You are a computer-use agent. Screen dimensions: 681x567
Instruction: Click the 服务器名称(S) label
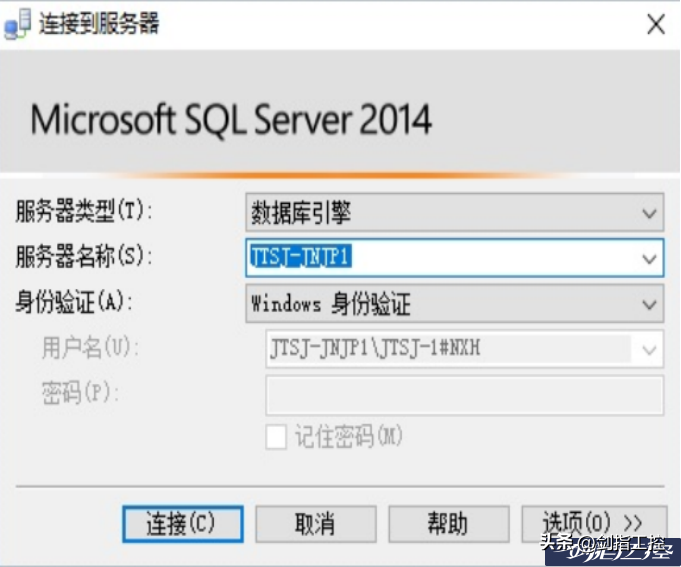pyautogui.click(x=81, y=257)
